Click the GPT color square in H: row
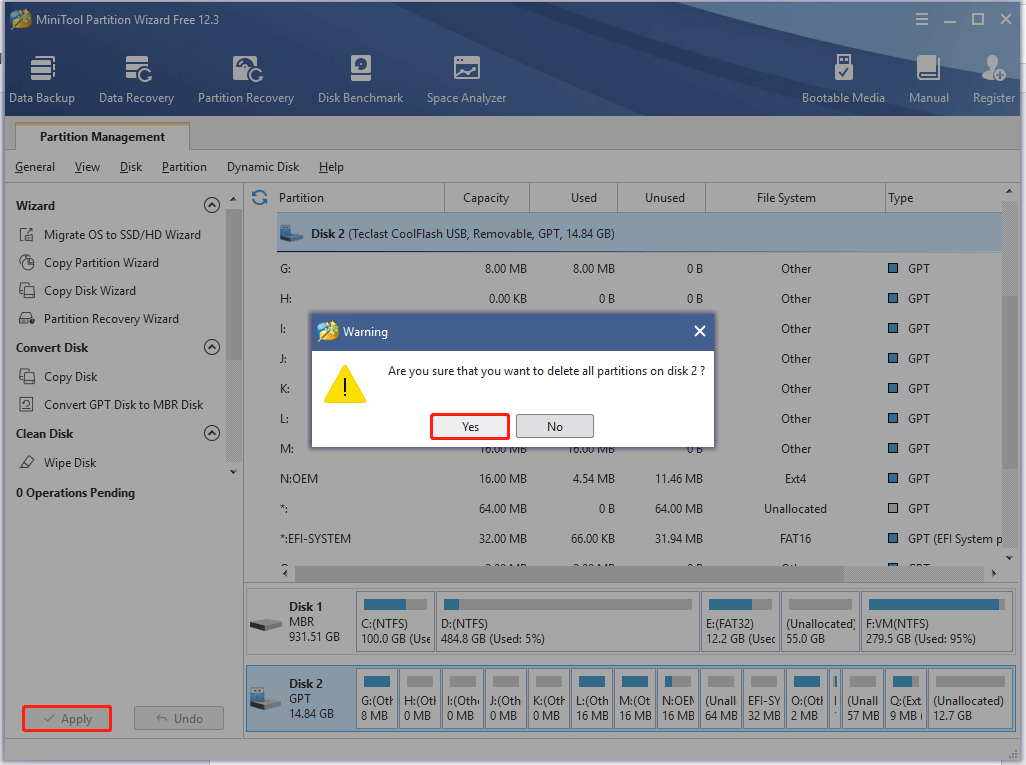Screen dimensions: 1026x765 tap(893, 298)
